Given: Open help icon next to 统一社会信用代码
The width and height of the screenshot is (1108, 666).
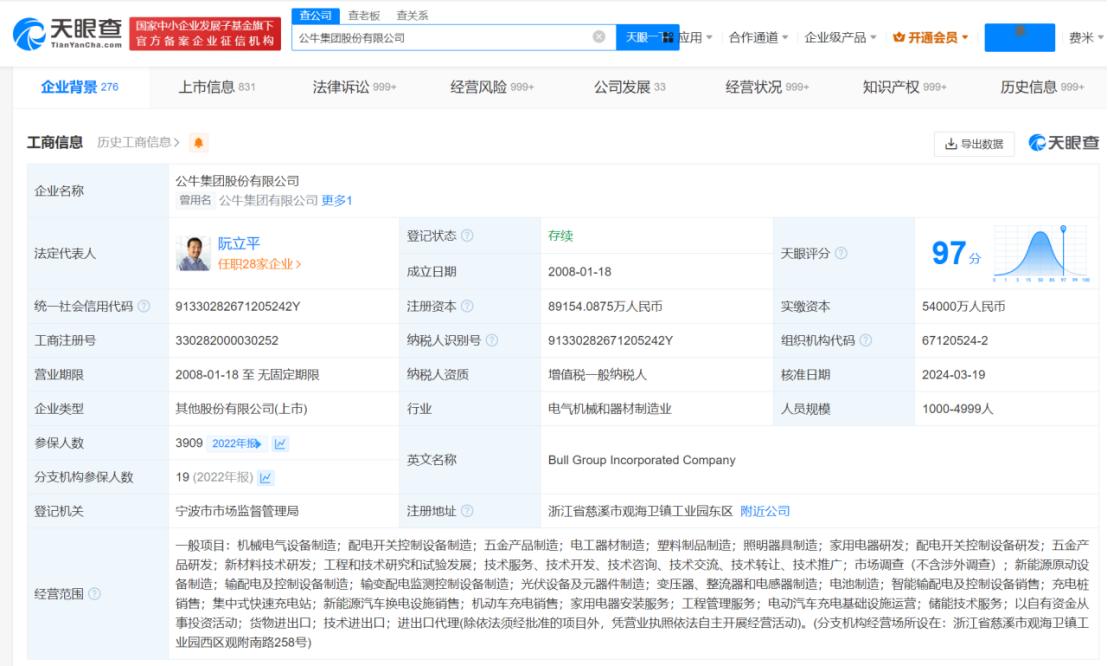Looking at the screenshot, I should pos(143,306).
